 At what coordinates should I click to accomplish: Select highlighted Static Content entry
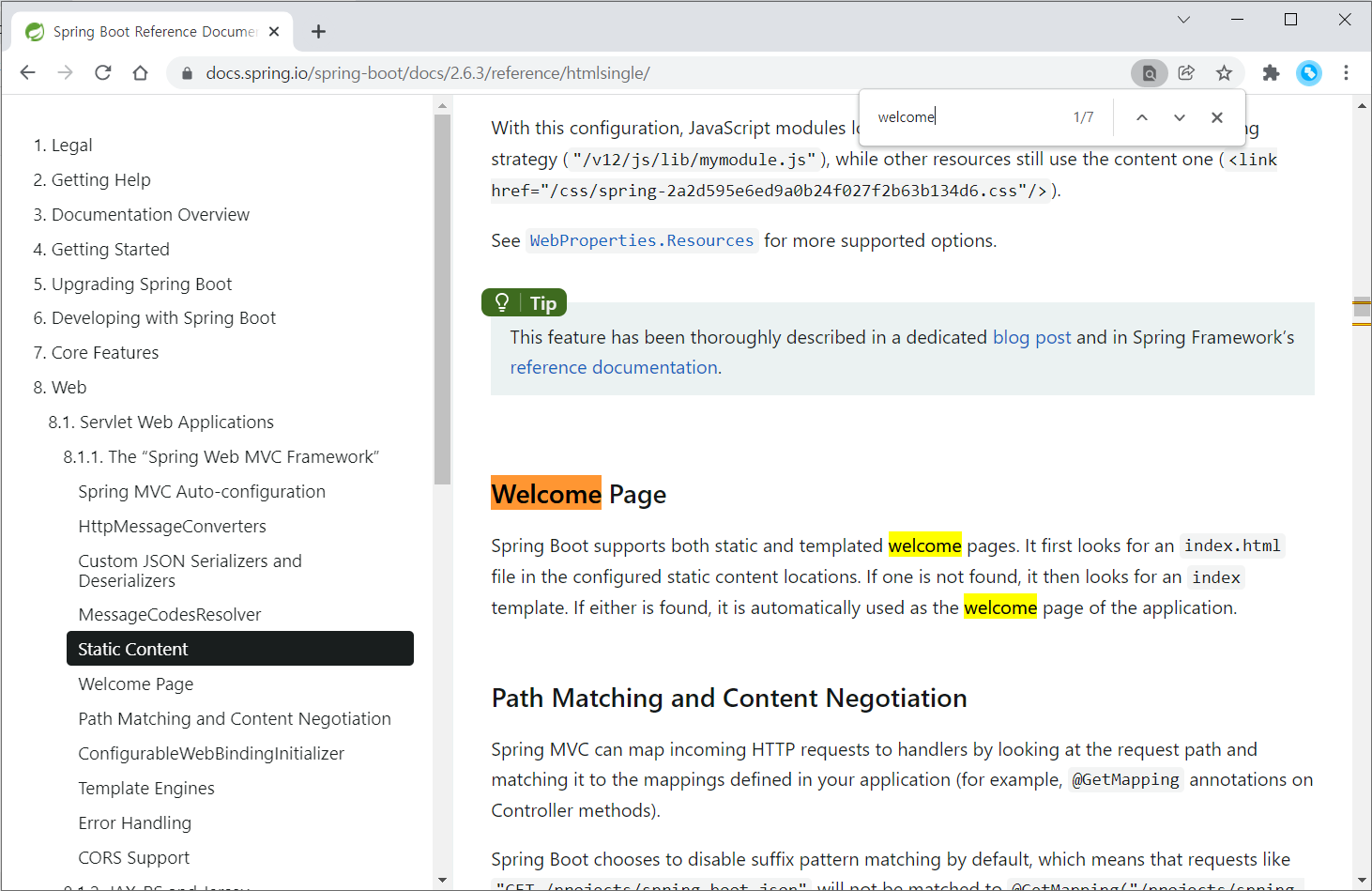[240, 649]
